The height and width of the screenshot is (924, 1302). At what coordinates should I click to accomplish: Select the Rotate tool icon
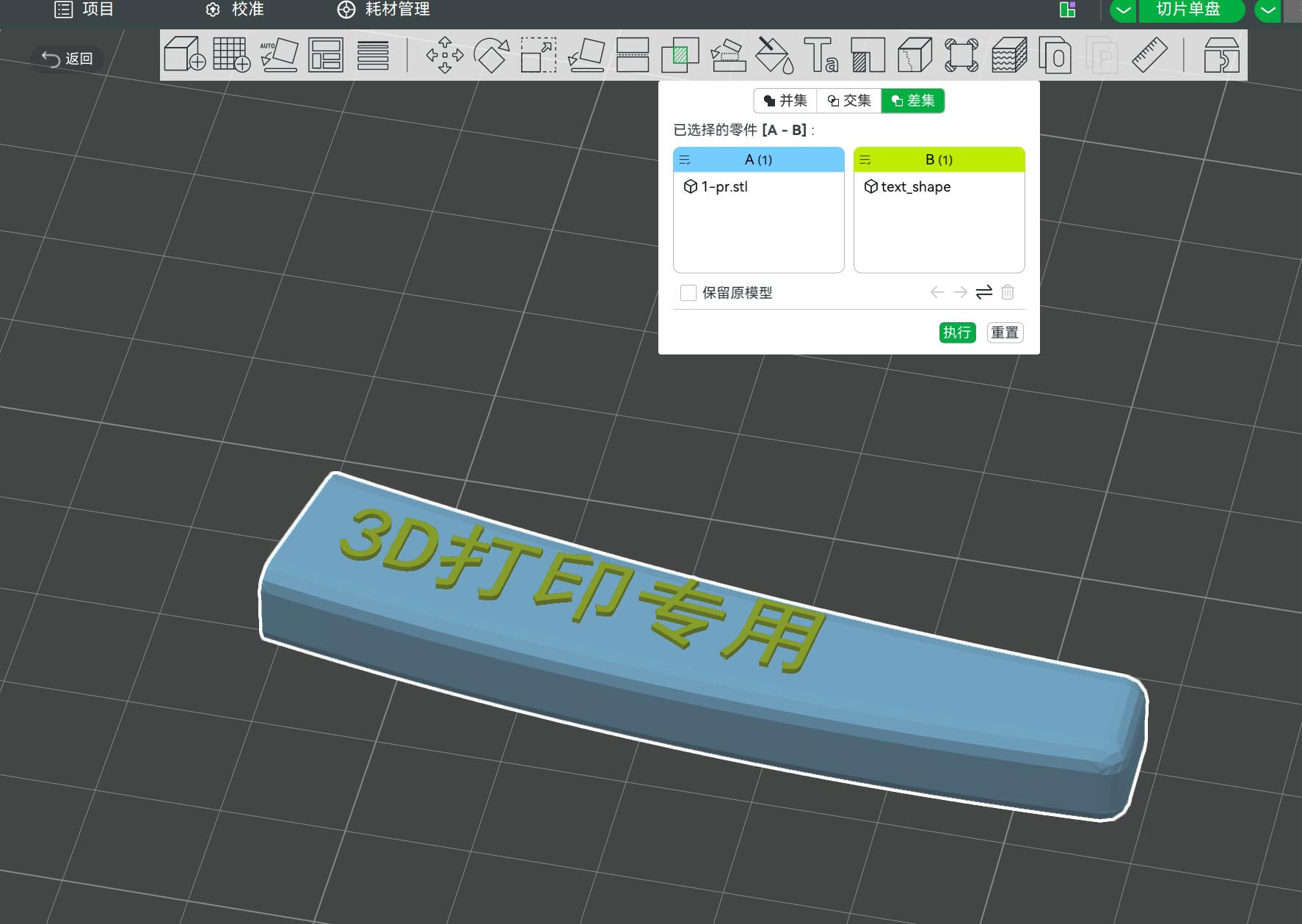point(492,55)
